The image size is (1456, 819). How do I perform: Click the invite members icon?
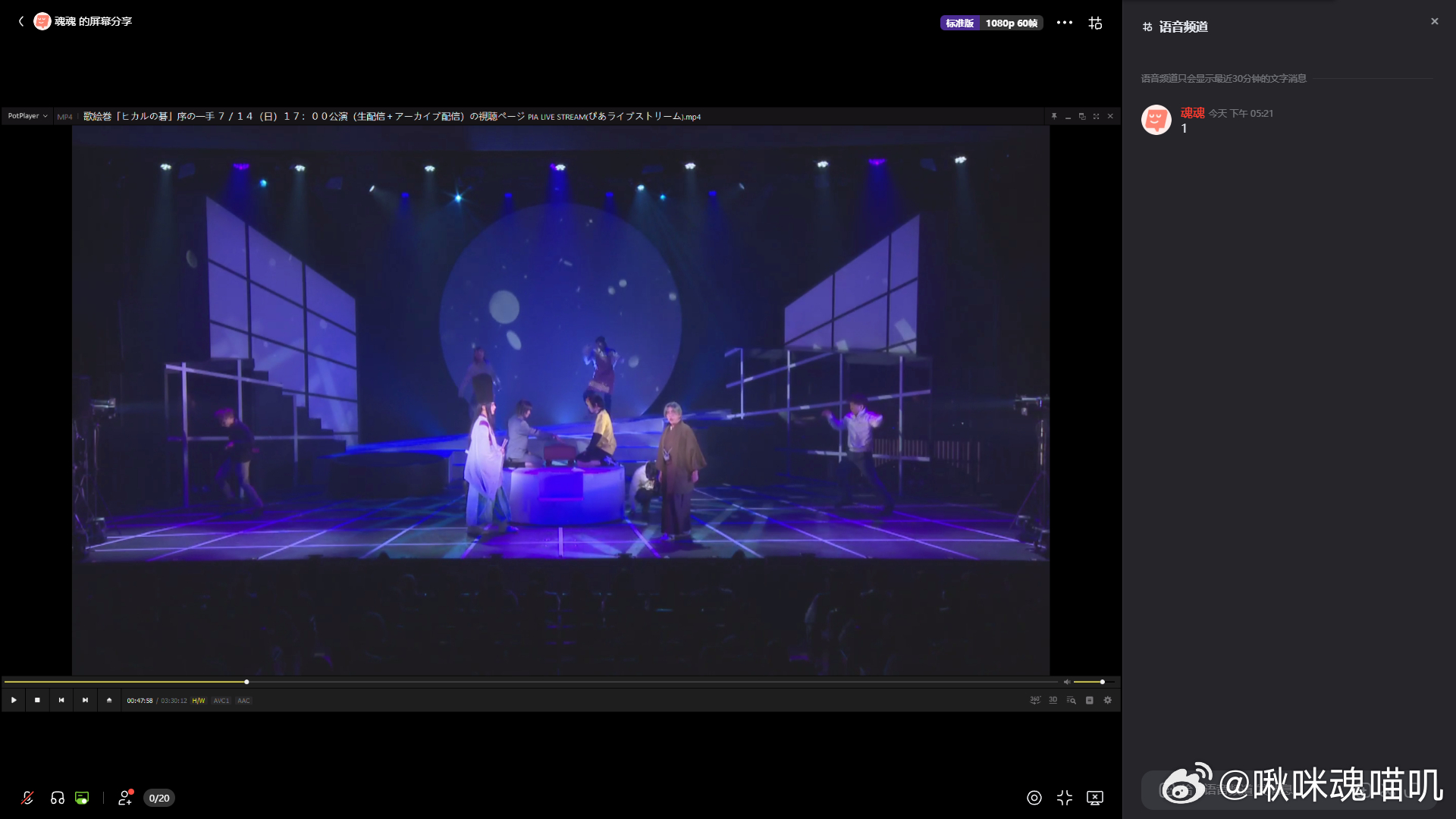coord(126,798)
